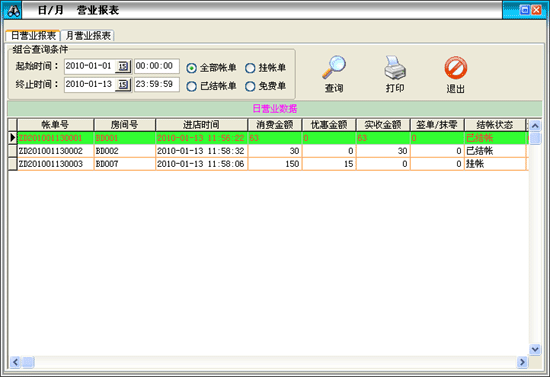Click the horizontal scroll left arrow
Viewport: 550px width, 377px height.
tap(15, 362)
